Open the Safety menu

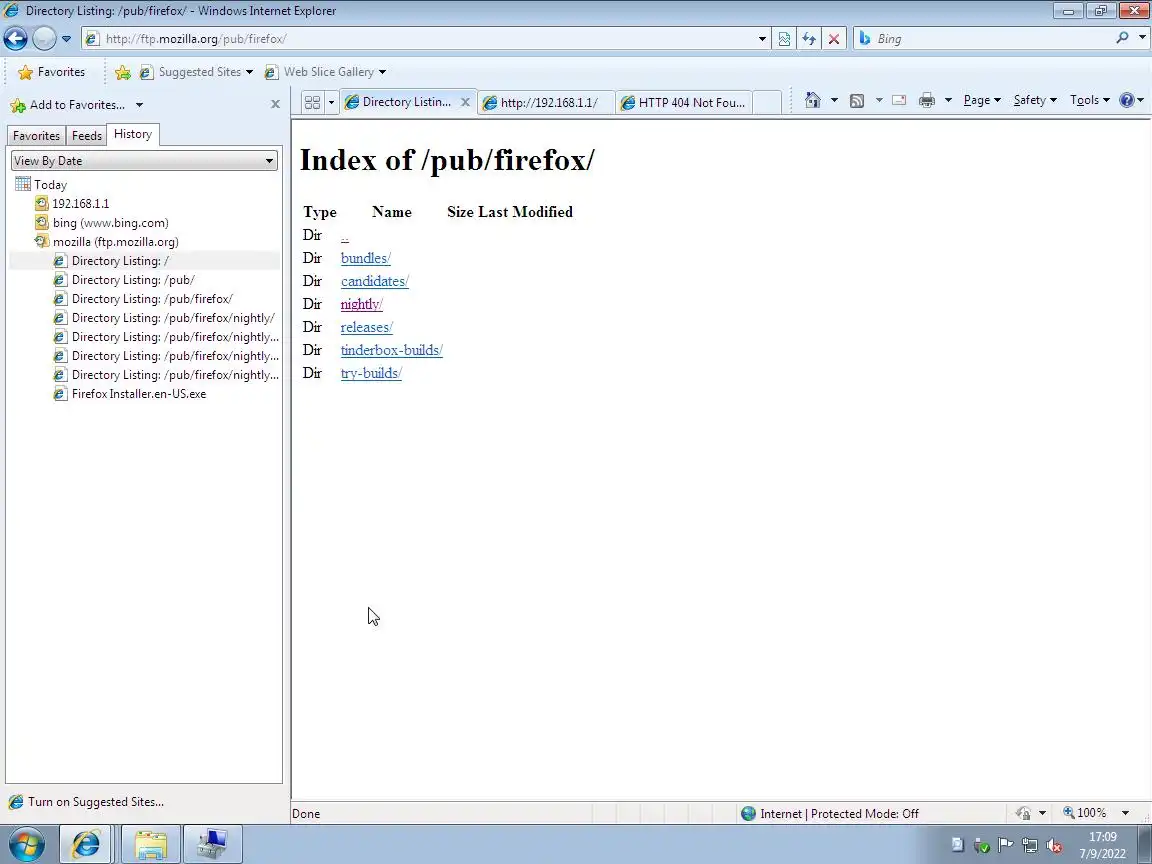pos(1034,100)
